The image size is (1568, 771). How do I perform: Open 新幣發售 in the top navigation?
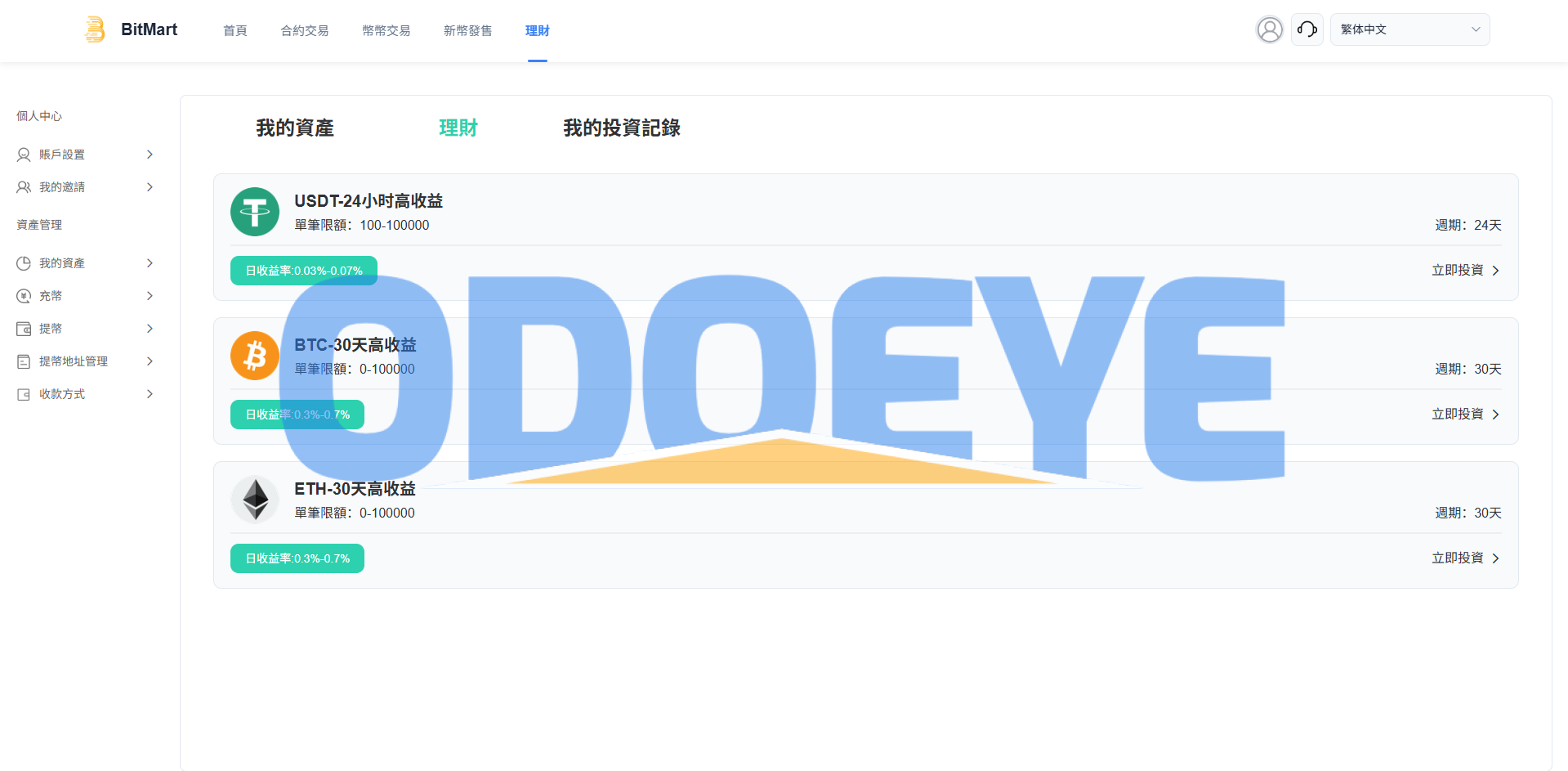pyautogui.click(x=467, y=31)
